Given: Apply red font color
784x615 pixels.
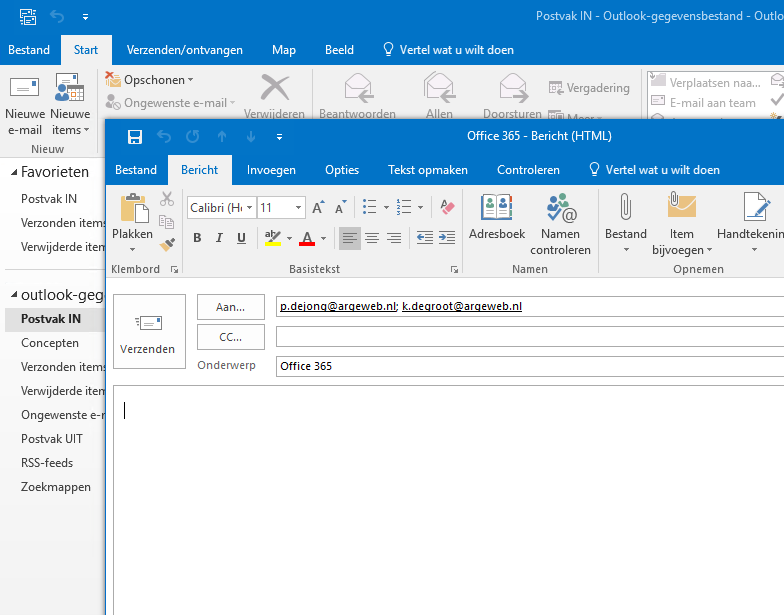Looking at the screenshot, I should [306, 238].
